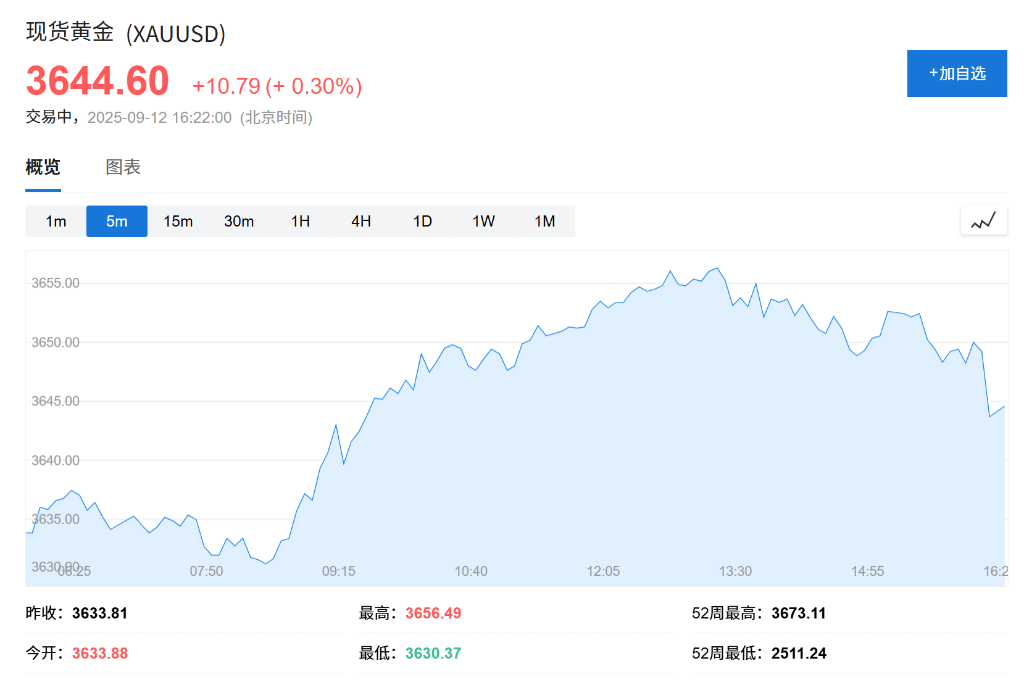The width and height of the screenshot is (1024, 696).
Task: Click the +加自选 watchlist button
Action: click(x=956, y=73)
